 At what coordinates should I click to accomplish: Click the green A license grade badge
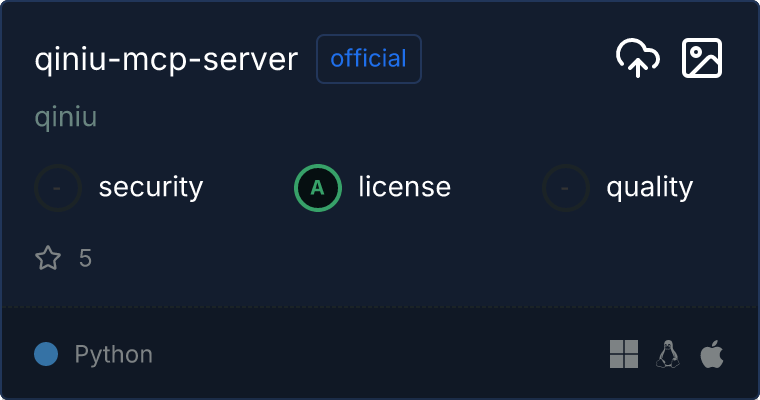pyautogui.click(x=318, y=187)
